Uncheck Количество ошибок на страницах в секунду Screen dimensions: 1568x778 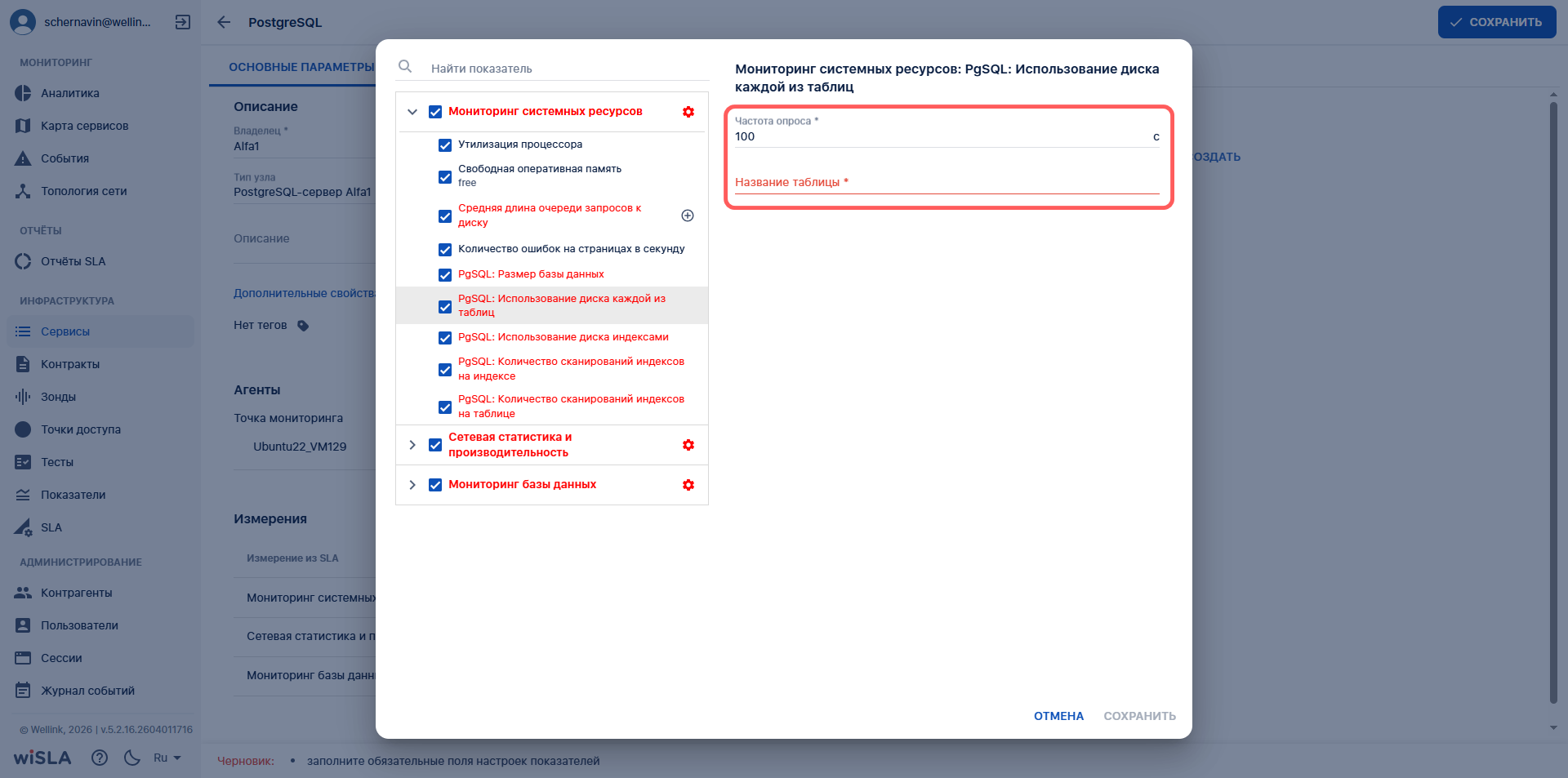pos(445,250)
